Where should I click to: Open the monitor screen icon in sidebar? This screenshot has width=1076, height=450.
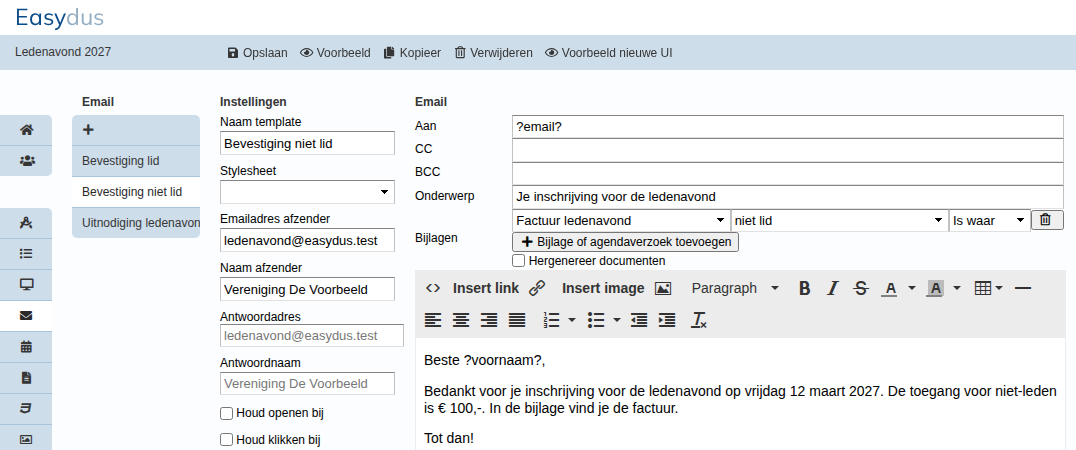tap(26, 285)
